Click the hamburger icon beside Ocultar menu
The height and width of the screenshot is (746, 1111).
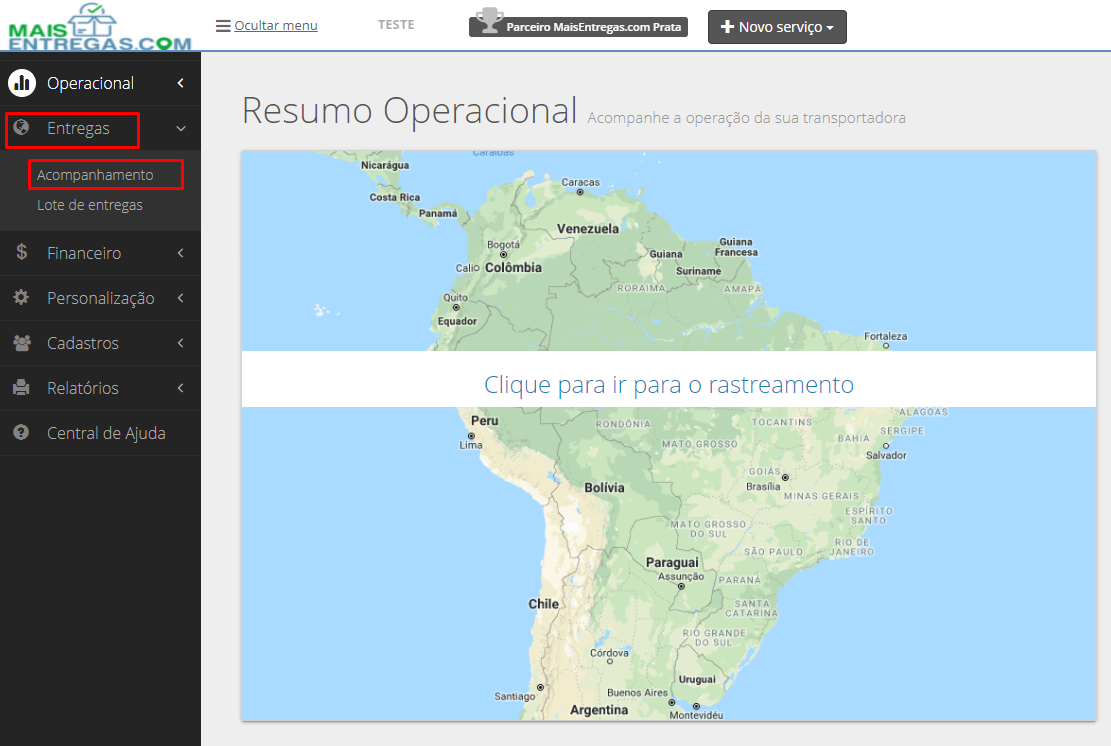pos(223,26)
